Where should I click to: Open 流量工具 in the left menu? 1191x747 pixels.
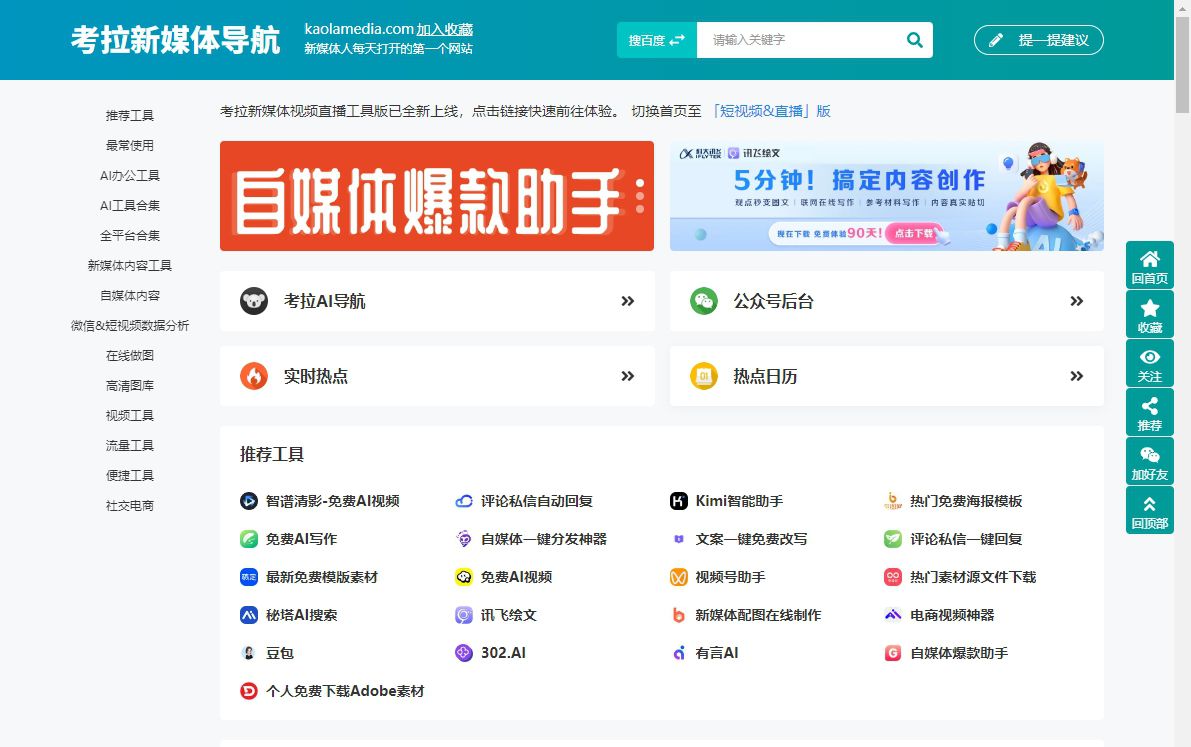tap(130, 445)
